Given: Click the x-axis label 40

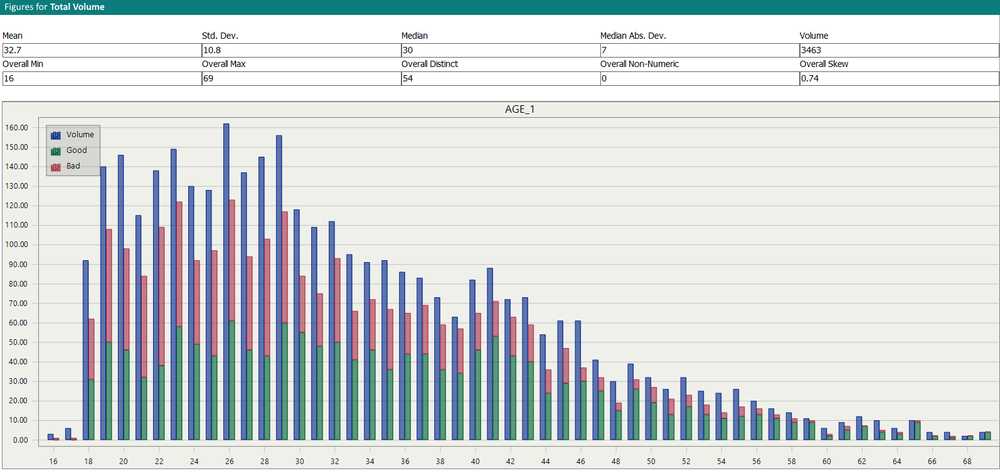Looking at the screenshot, I should coord(475,461).
